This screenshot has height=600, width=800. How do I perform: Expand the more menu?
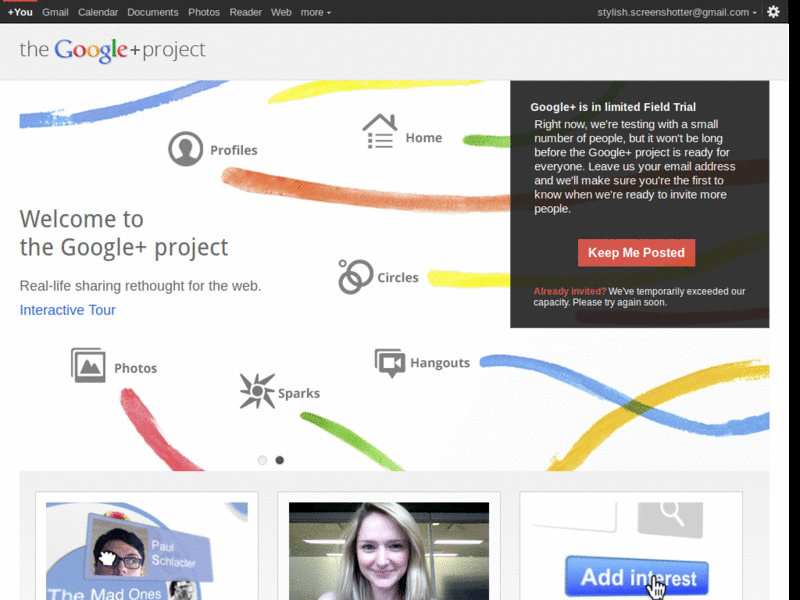(x=315, y=12)
